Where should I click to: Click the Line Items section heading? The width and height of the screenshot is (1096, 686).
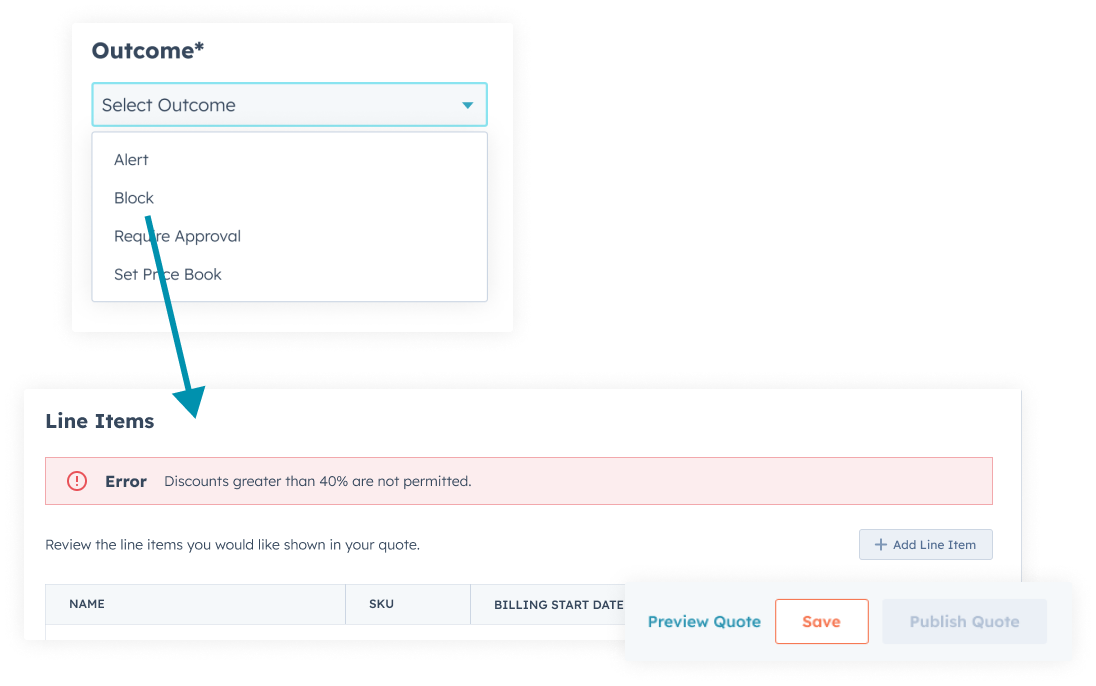click(x=100, y=421)
